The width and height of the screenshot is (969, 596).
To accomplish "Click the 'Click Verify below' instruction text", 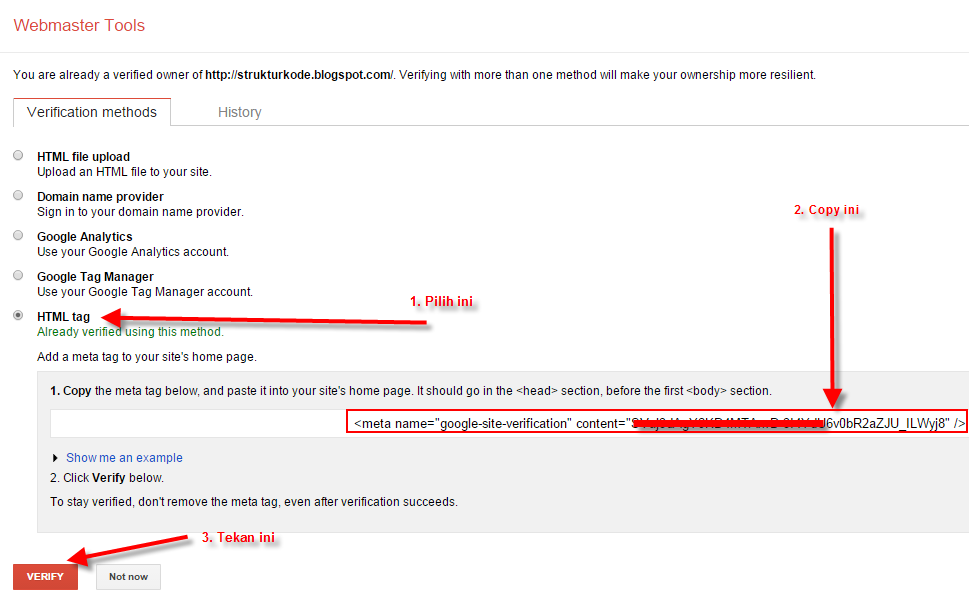I will 107,478.
